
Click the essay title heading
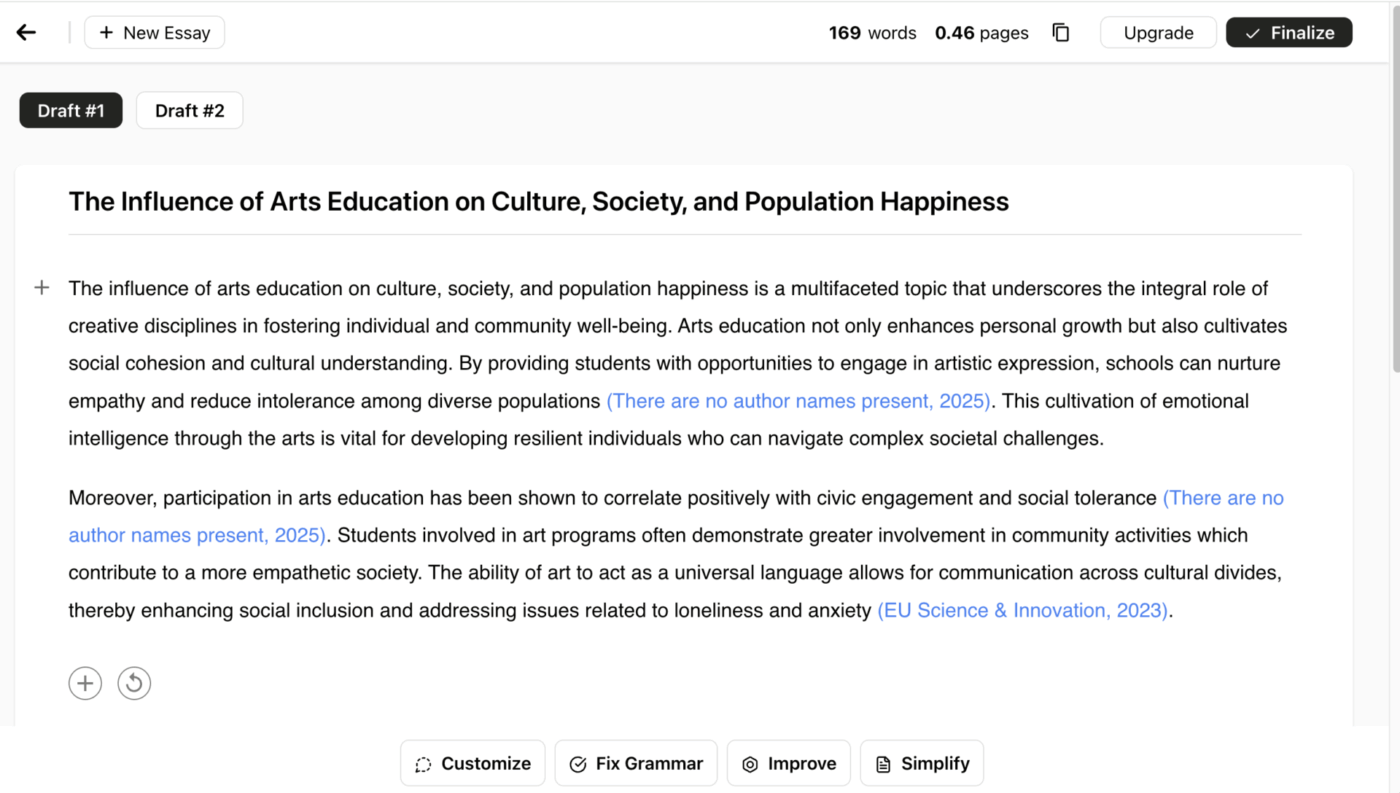point(538,202)
